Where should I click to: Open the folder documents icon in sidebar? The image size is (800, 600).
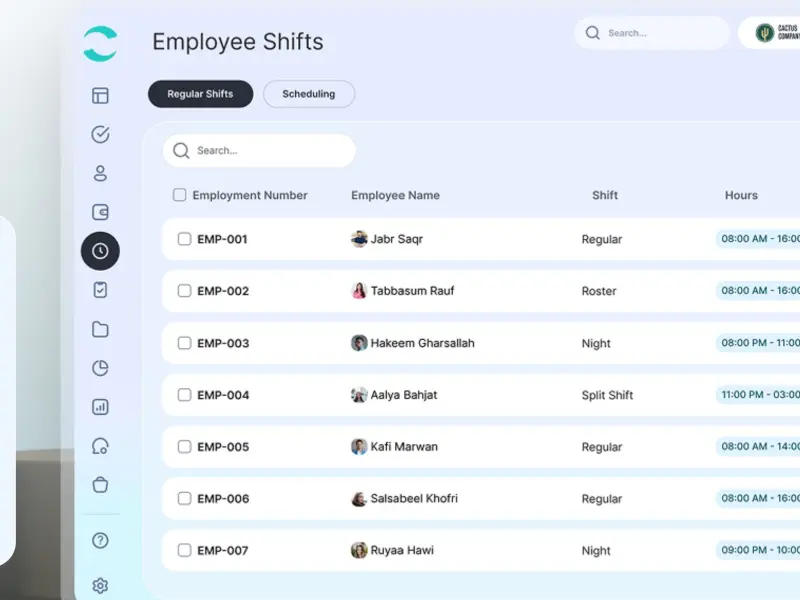pos(100,329)
